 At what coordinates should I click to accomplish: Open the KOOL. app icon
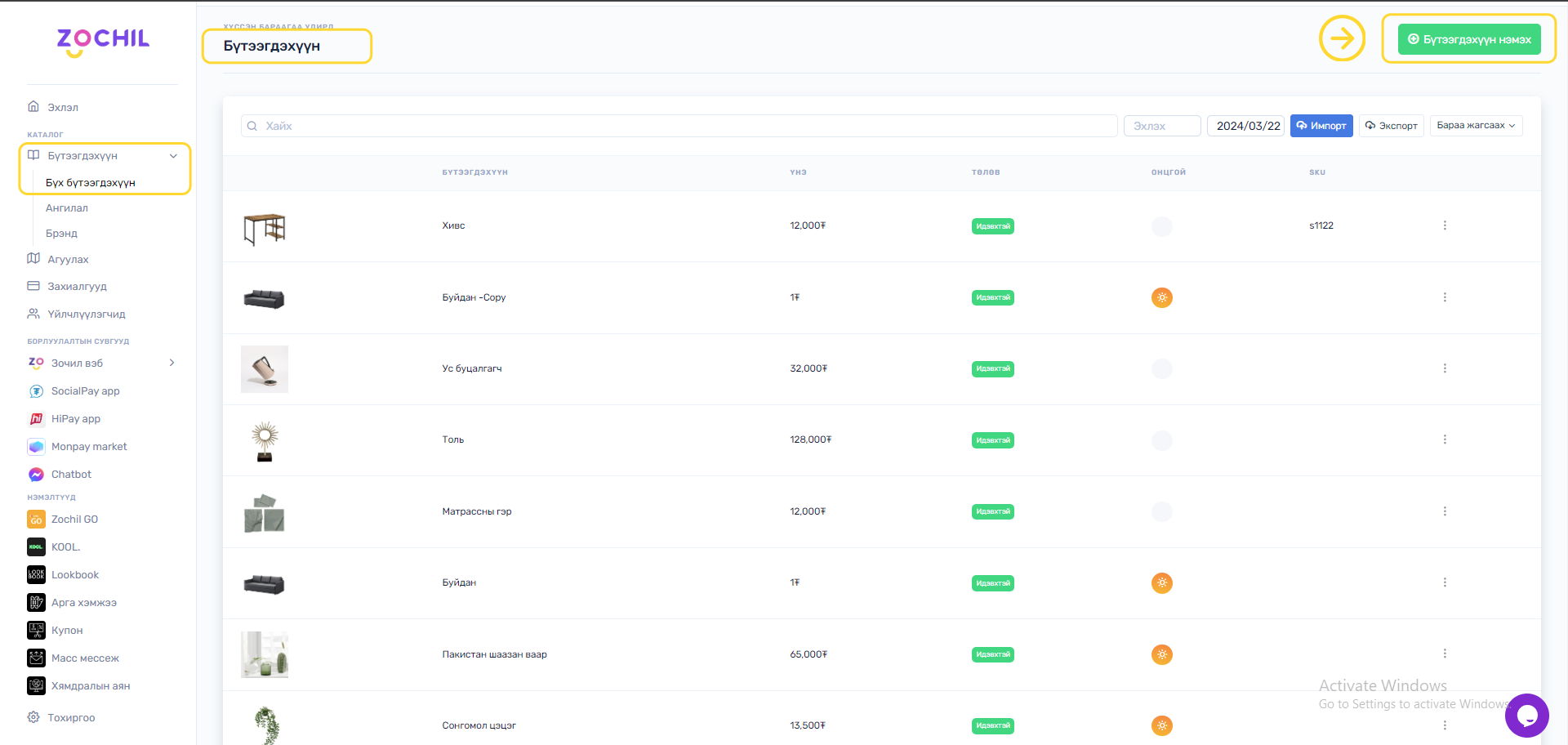pos(36,547)
